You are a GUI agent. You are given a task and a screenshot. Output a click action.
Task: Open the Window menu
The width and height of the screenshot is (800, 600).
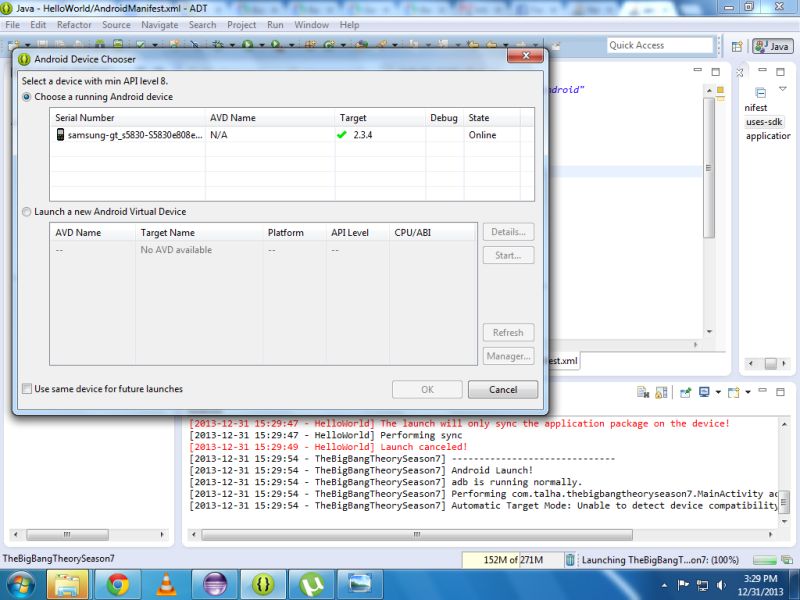click(311, 25)
